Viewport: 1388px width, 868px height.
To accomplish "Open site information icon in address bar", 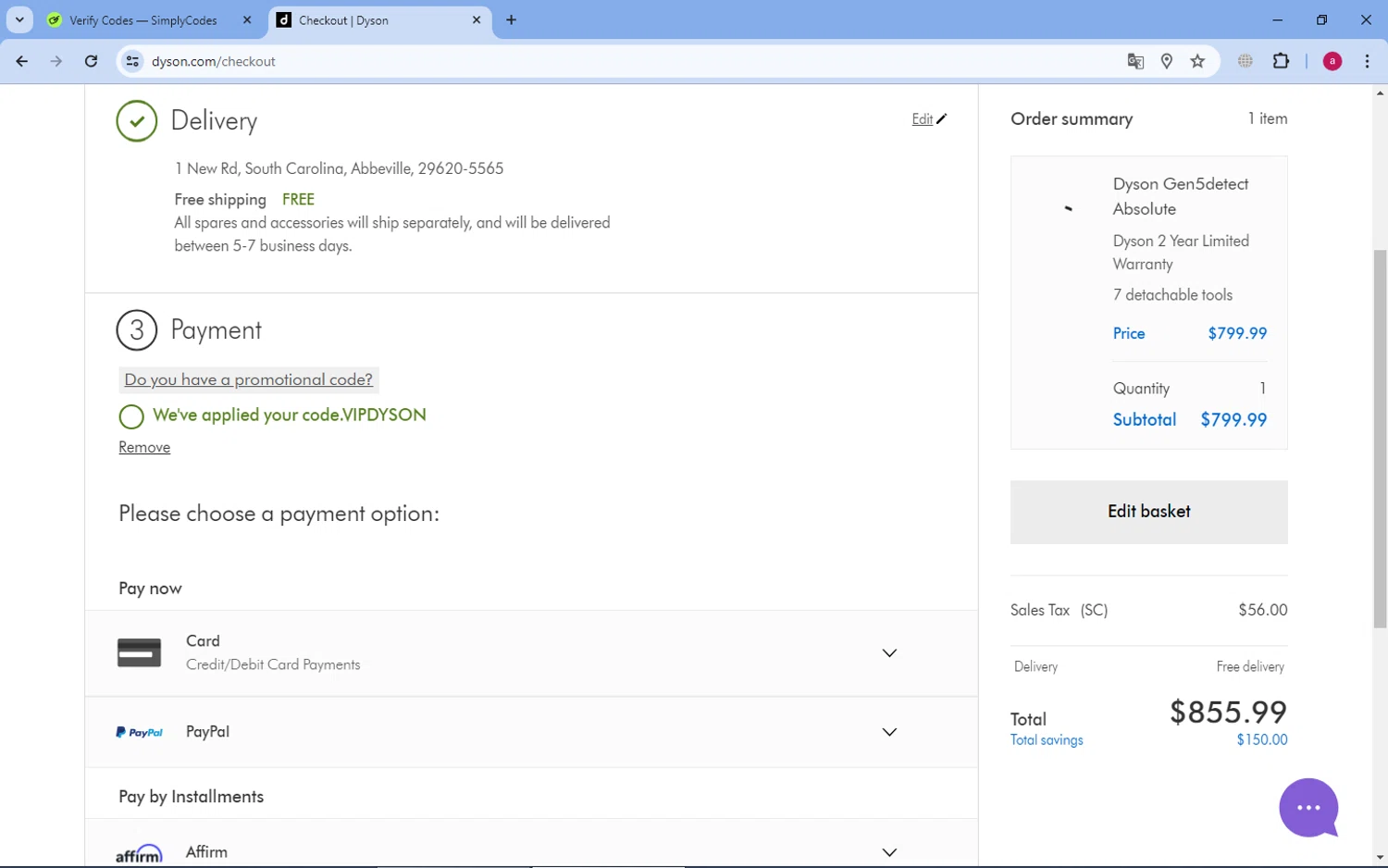I will point(132,61).
